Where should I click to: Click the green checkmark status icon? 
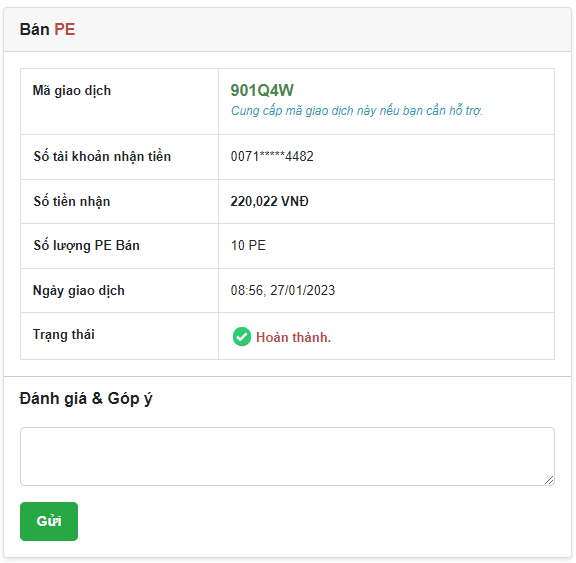point(242,336)
